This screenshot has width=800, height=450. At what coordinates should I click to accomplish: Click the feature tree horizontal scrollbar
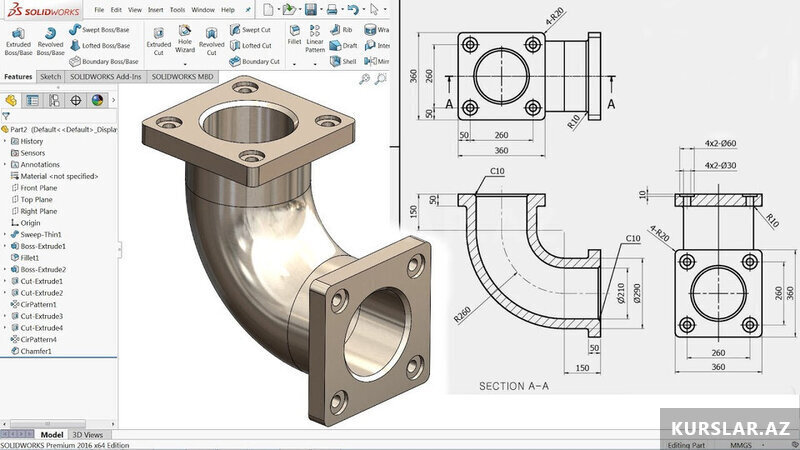click(48, 423)
